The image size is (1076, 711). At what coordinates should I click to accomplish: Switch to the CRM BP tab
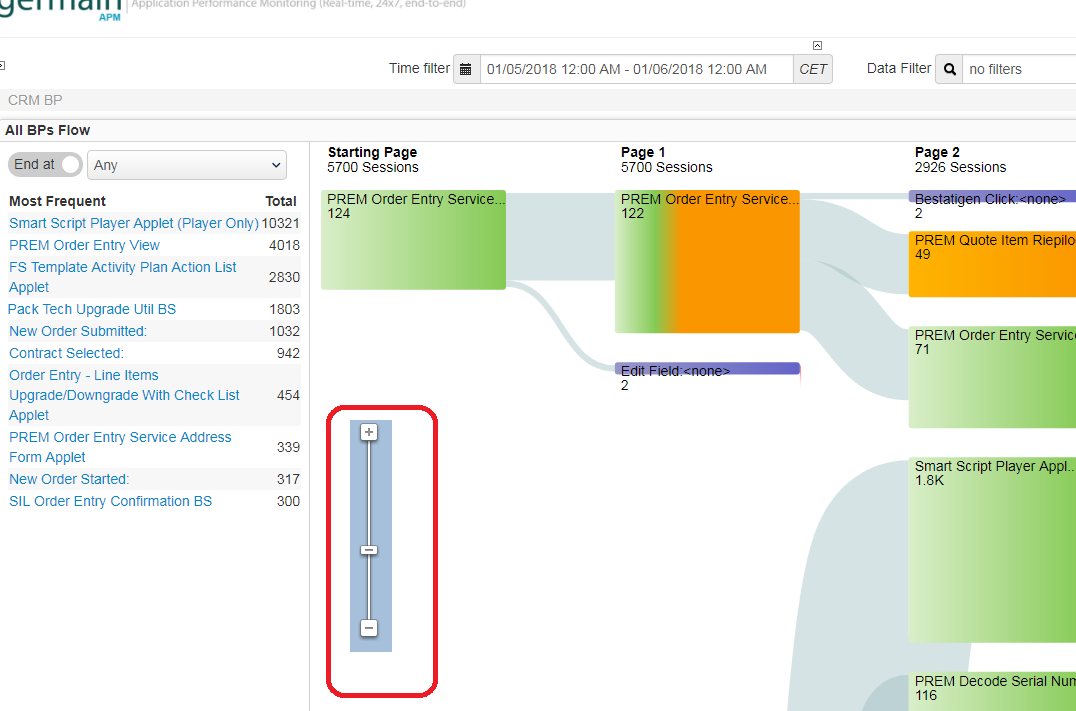pos(33,99)
